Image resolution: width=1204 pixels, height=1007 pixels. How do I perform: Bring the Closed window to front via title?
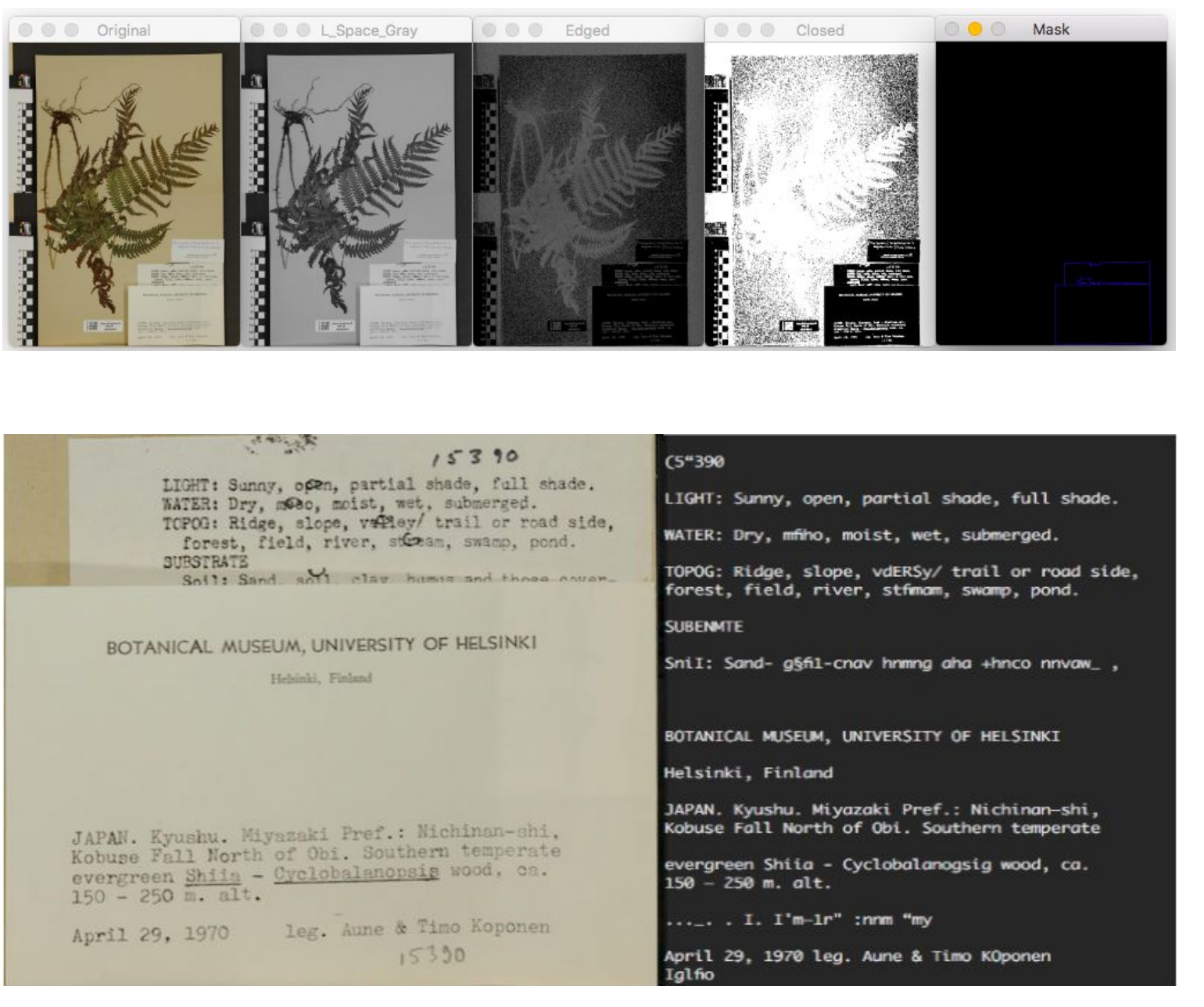(x=820, y=30)
